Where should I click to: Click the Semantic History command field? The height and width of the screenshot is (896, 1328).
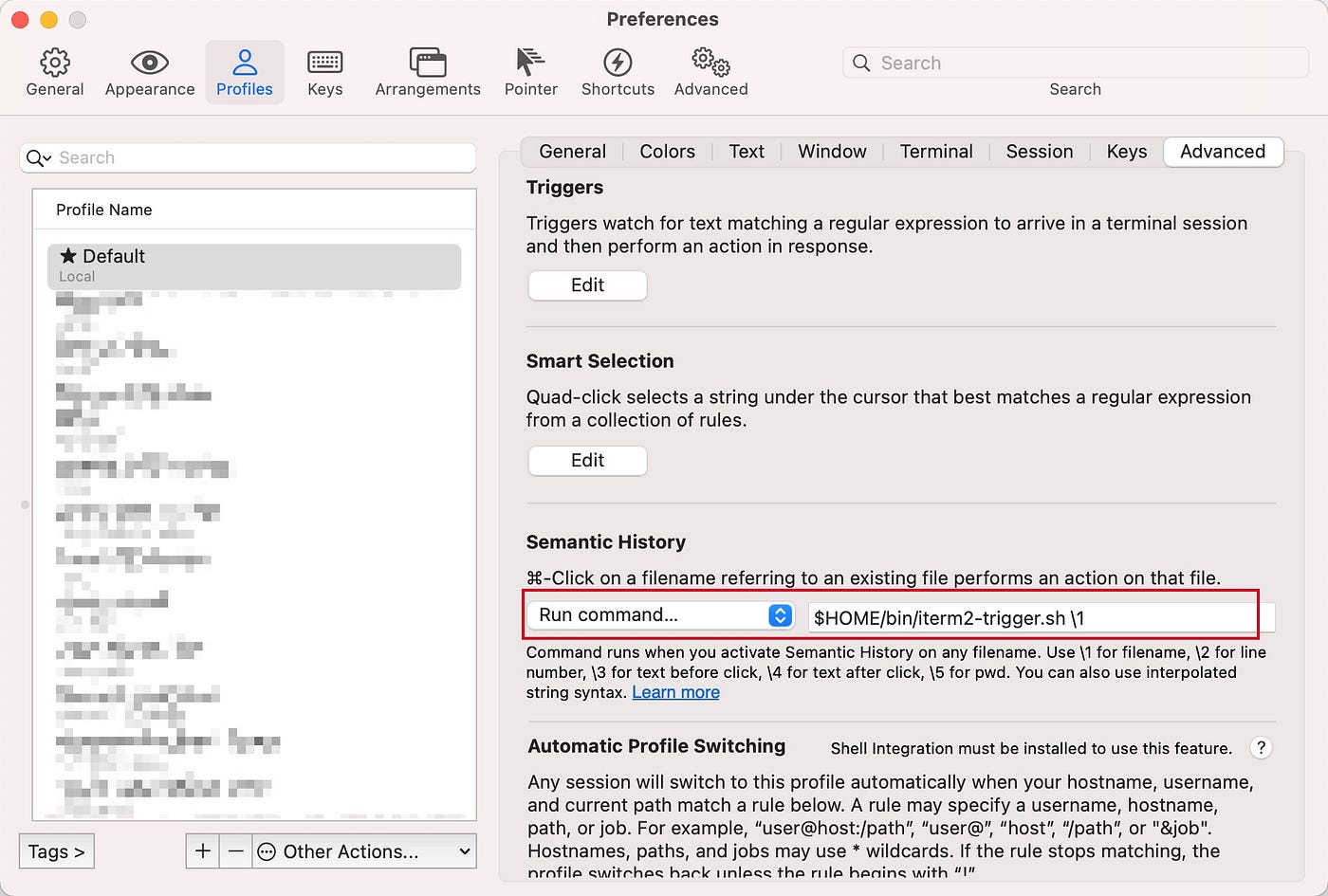[x=1042, y=618]
